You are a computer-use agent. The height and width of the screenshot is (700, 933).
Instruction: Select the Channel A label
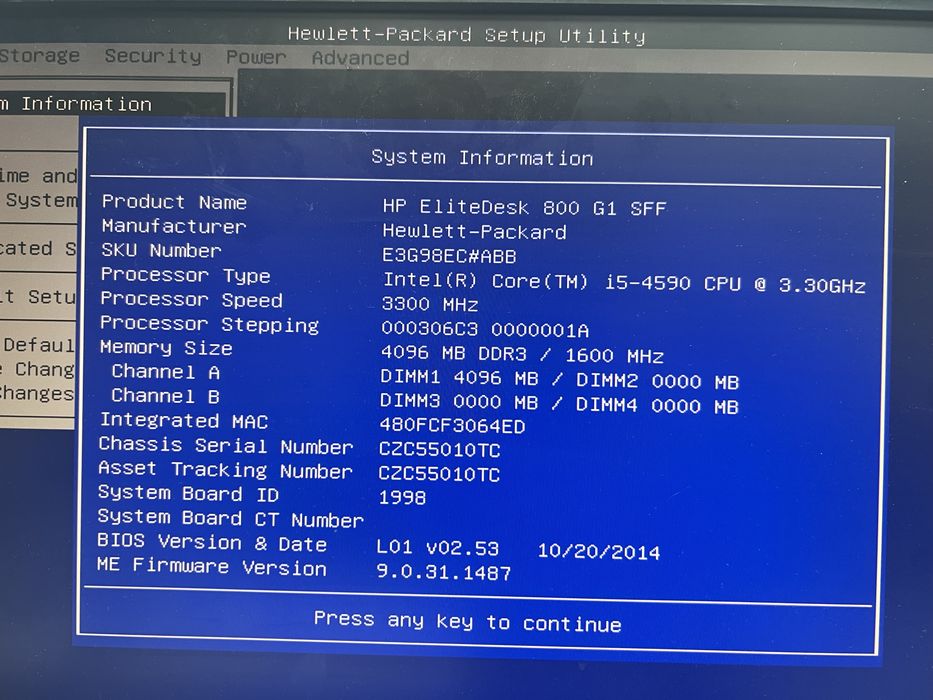pos(165,372)
